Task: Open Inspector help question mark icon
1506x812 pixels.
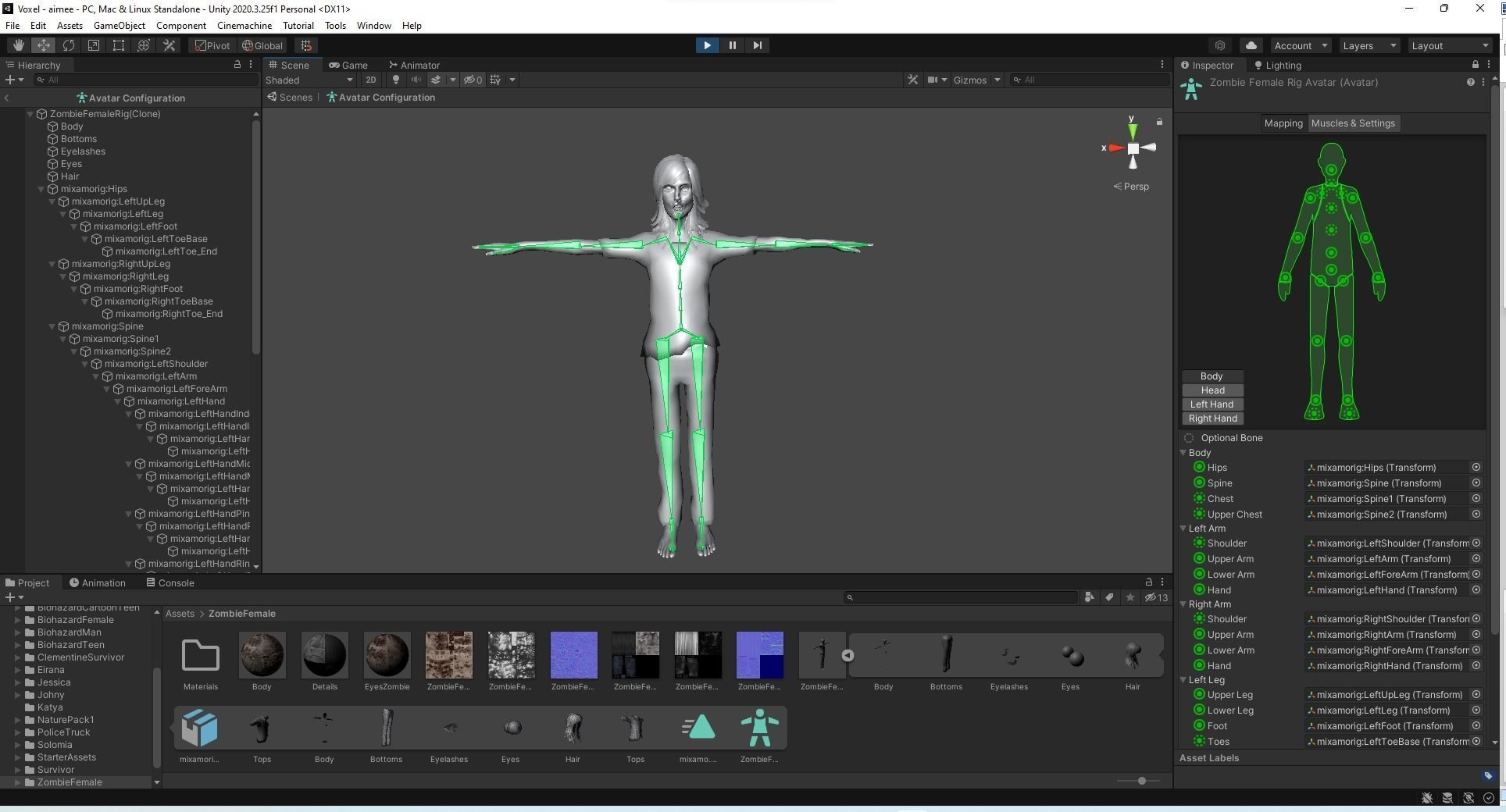Action: (x=1470, y=82)
